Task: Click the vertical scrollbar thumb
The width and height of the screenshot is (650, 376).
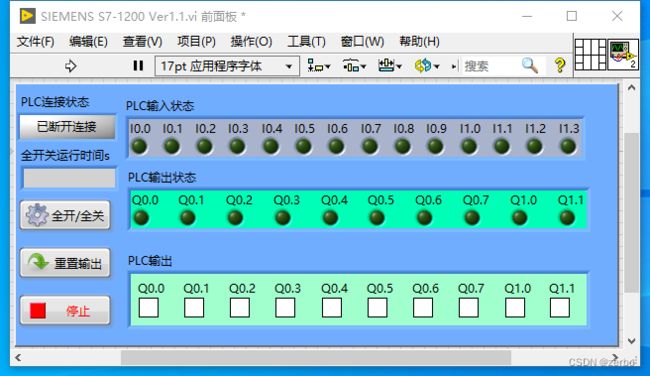Action: pos(631,212)
